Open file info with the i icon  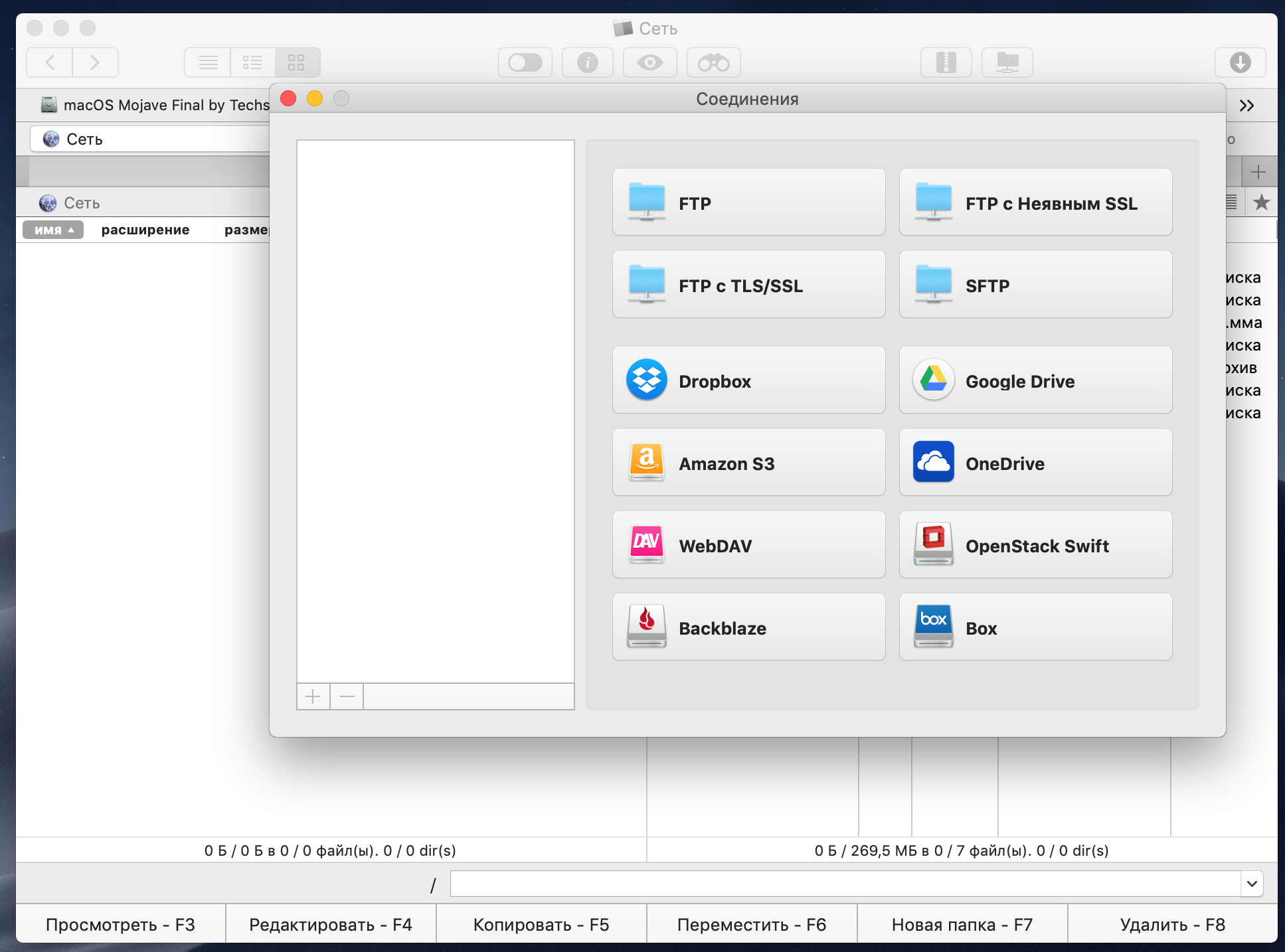[587, 62]
